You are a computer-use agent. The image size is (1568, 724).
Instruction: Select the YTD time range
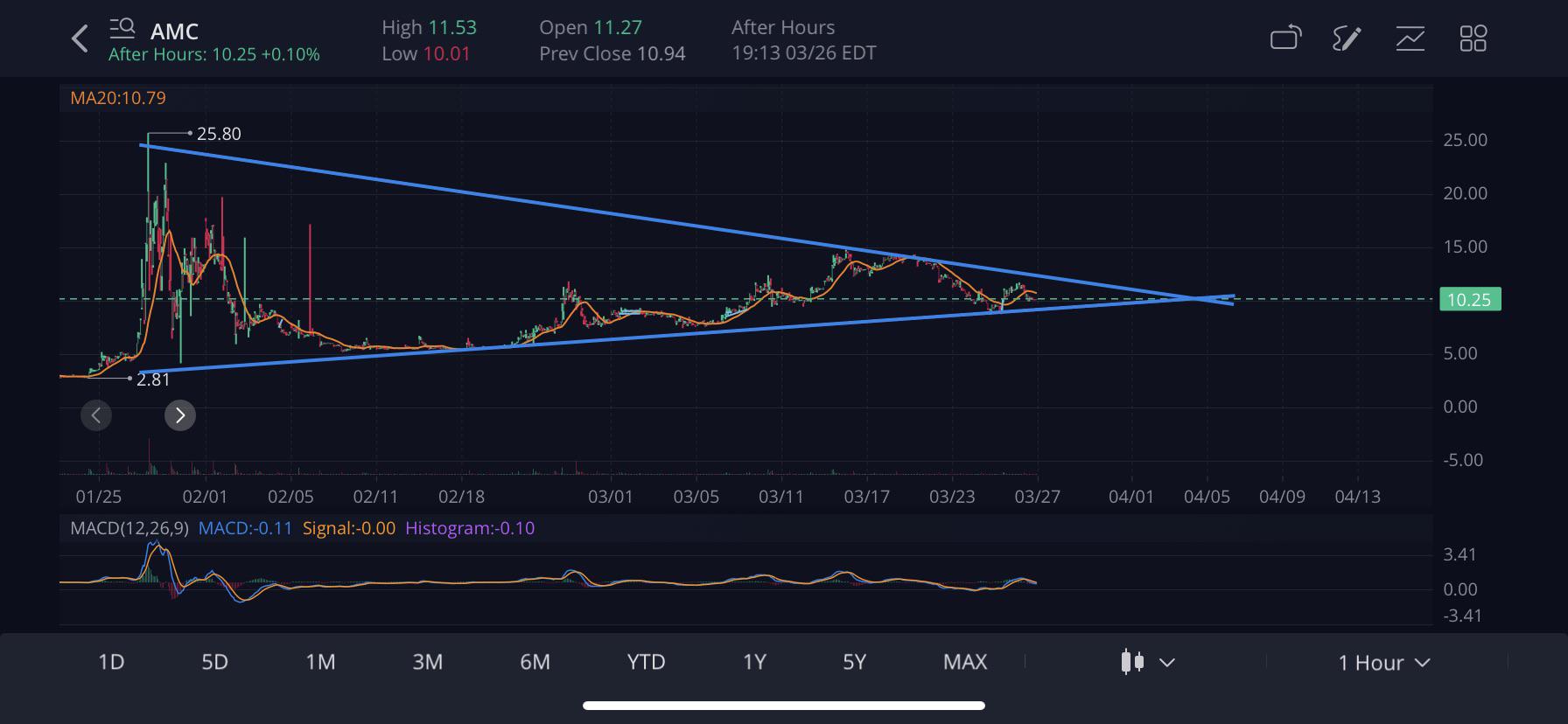click(646, 662)
